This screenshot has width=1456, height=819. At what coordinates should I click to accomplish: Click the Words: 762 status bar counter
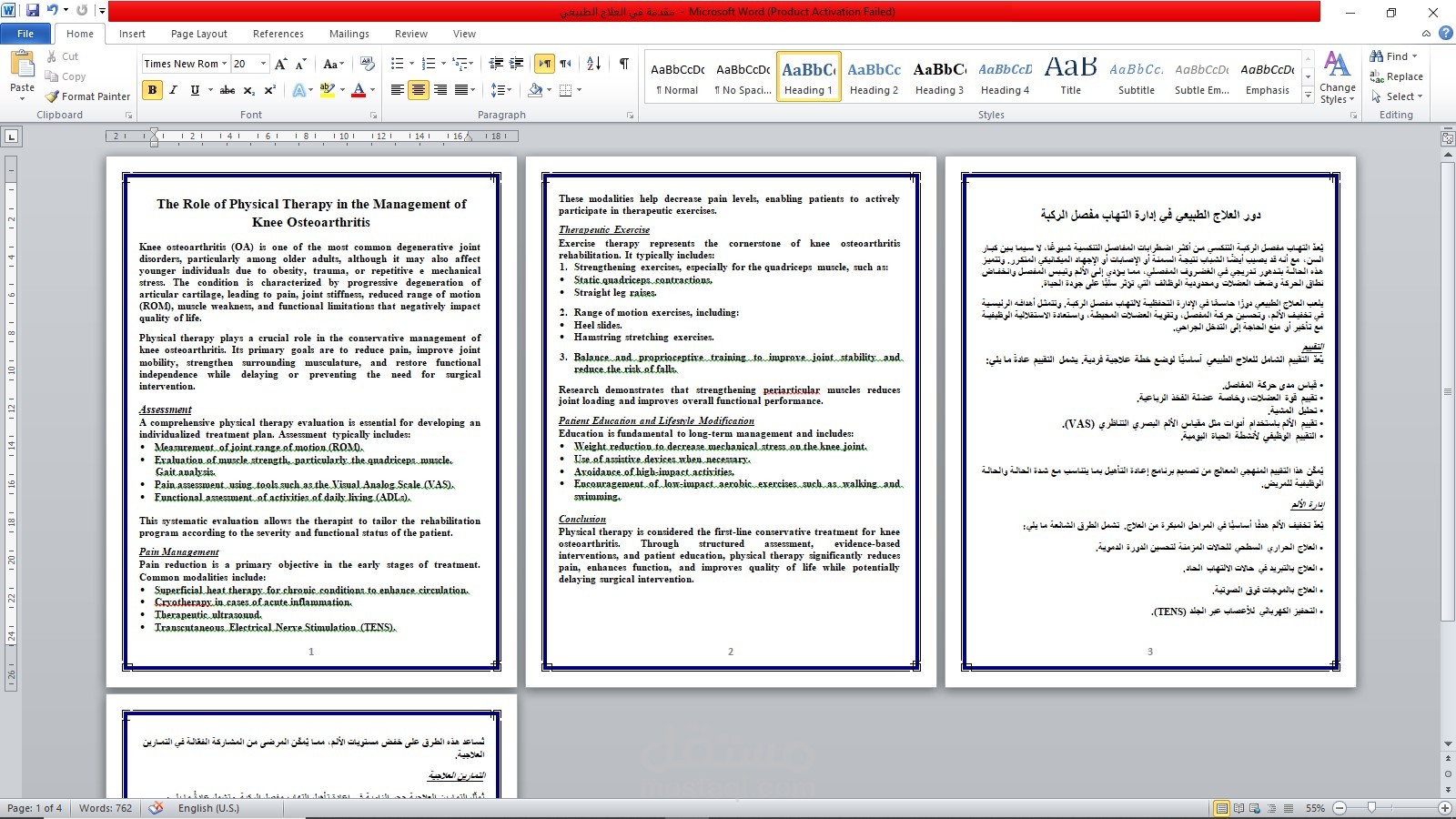pyautogui.click(x=106, y=808)
